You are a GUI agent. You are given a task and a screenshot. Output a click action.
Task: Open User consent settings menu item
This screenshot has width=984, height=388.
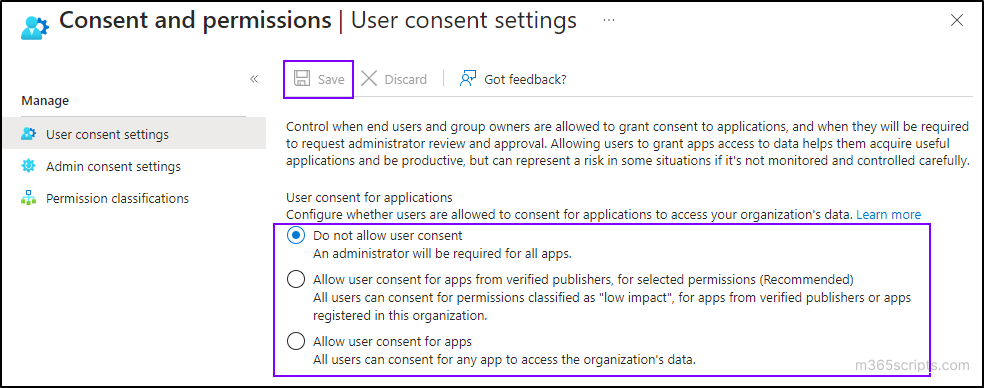point(133,134)
